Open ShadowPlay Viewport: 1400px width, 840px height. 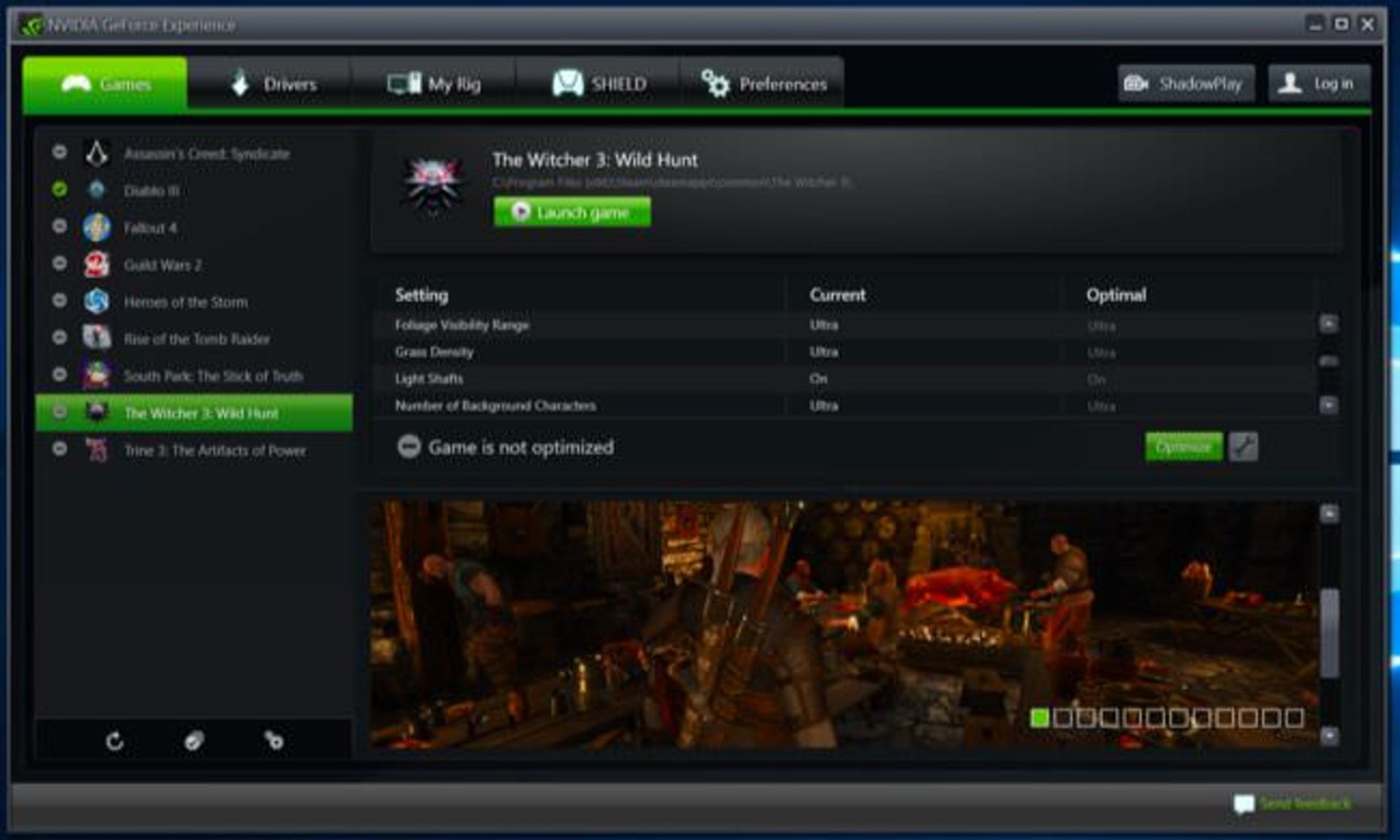tap(1186, 84)
